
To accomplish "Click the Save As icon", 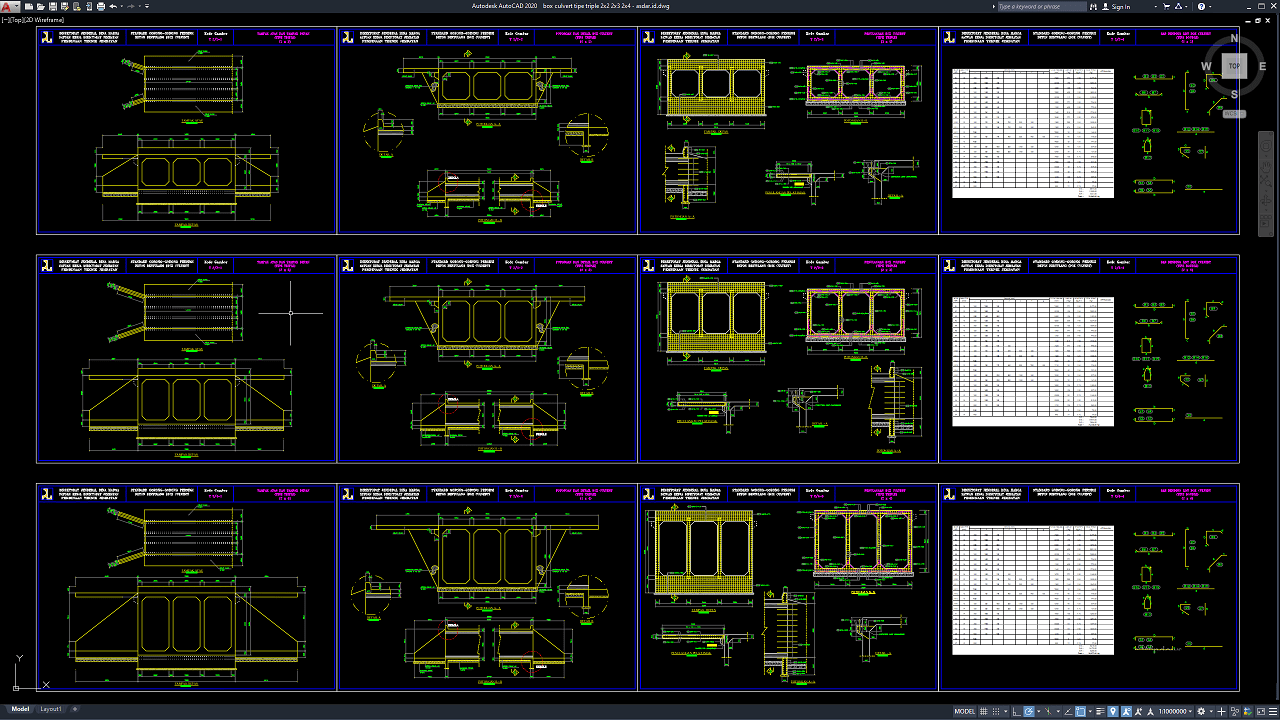I will click(65, 6).
